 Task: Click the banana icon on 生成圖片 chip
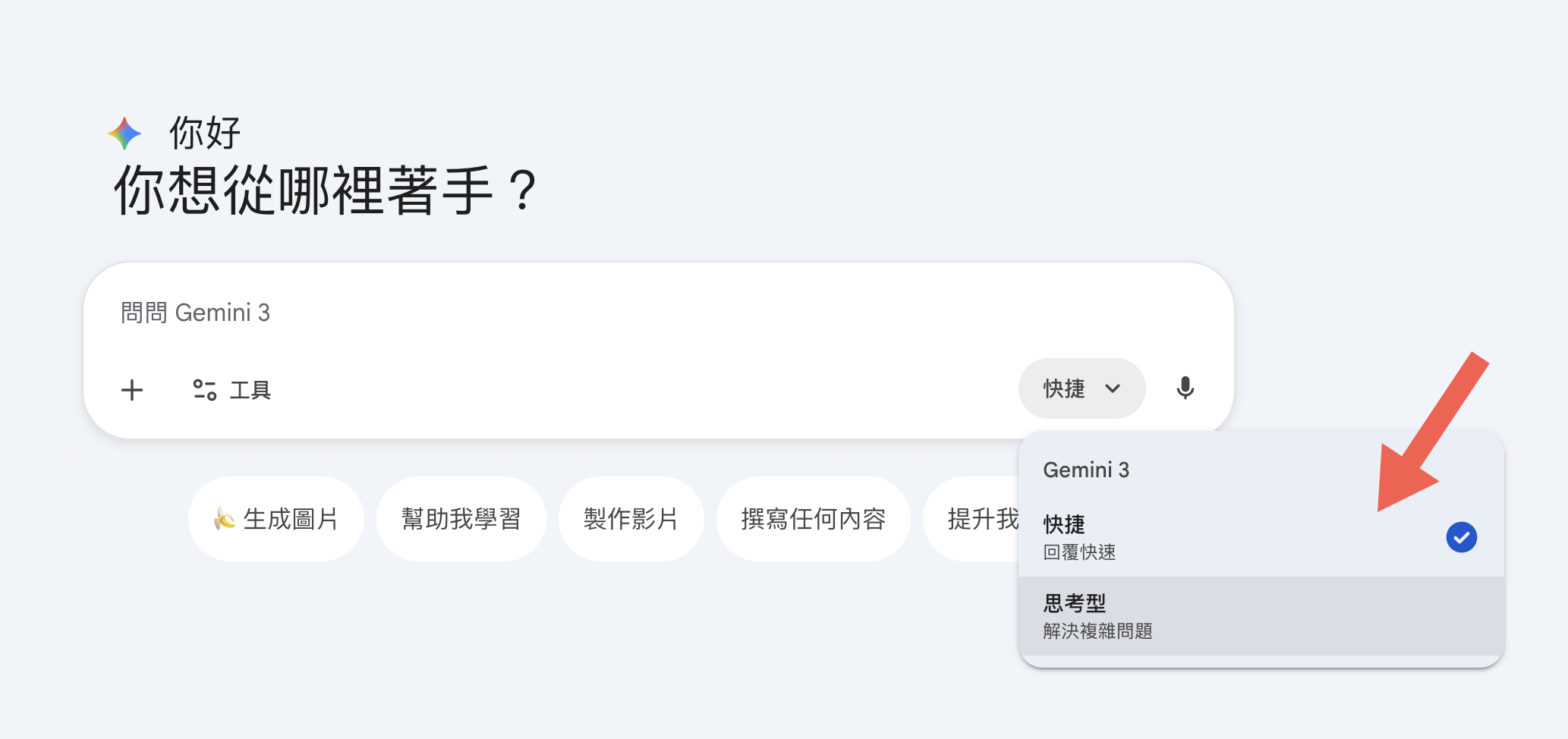[224, 519]
